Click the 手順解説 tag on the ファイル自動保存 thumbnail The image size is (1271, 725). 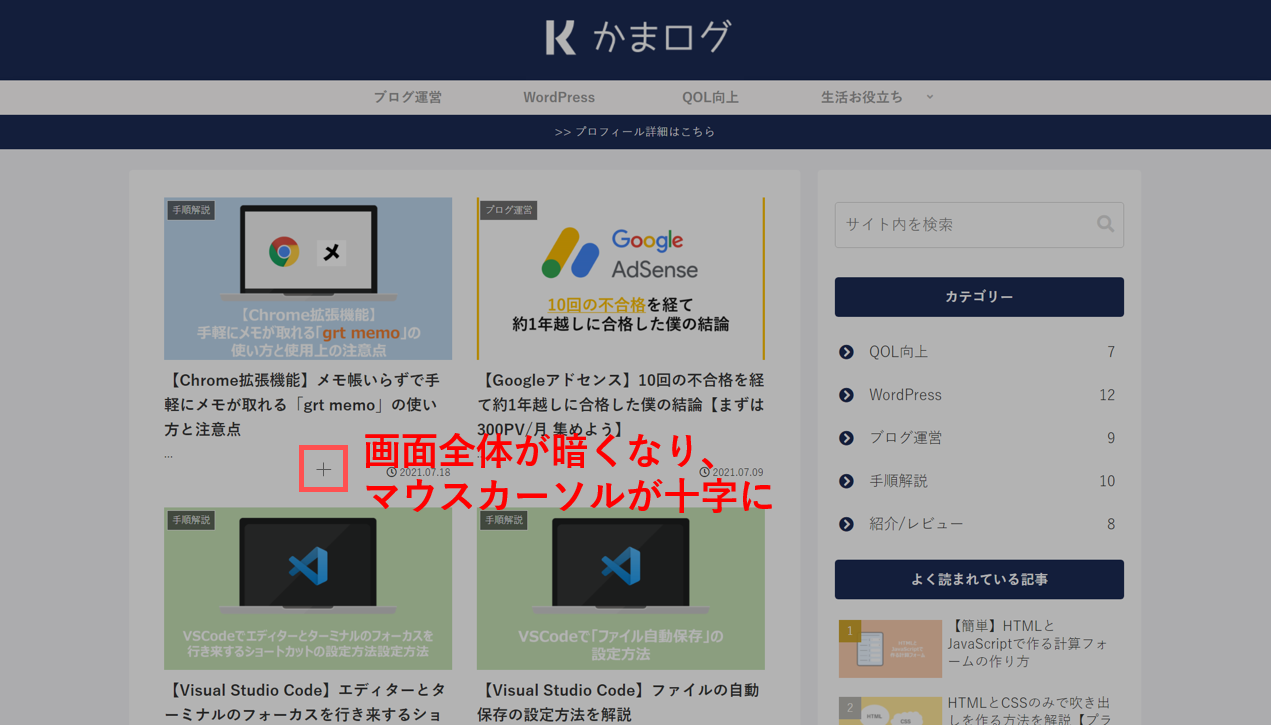point(504,520)
